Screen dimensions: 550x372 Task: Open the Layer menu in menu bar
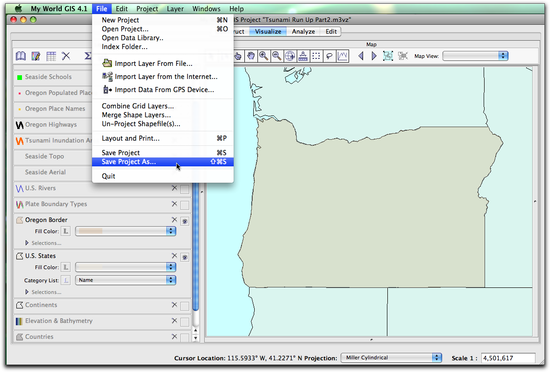click(175, 8)
